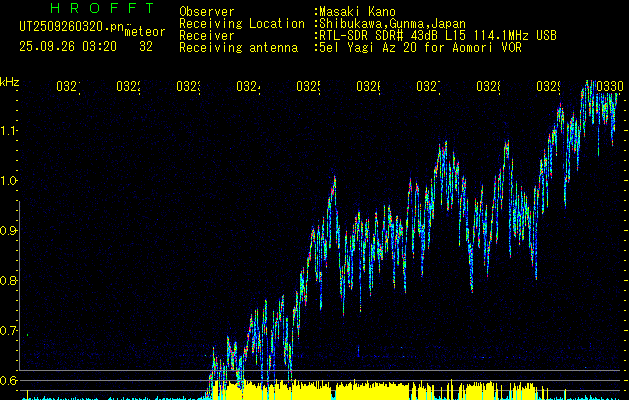The width and height of the screenshot is (629, 400).
Task: Click the 25.09.26 03:20 timestamp
Action: [x=66, y=46]
